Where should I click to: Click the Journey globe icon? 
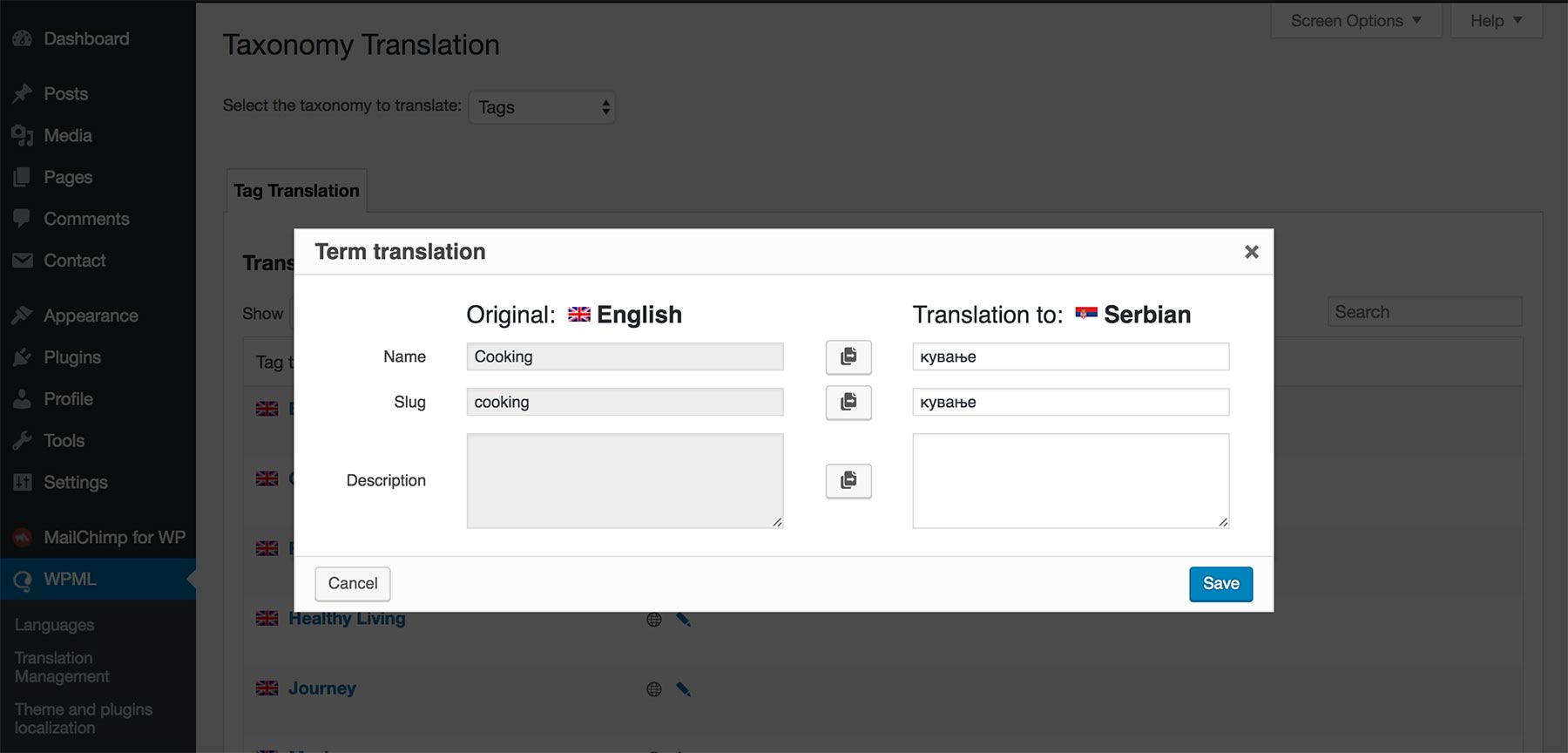(x=654, y=689)
